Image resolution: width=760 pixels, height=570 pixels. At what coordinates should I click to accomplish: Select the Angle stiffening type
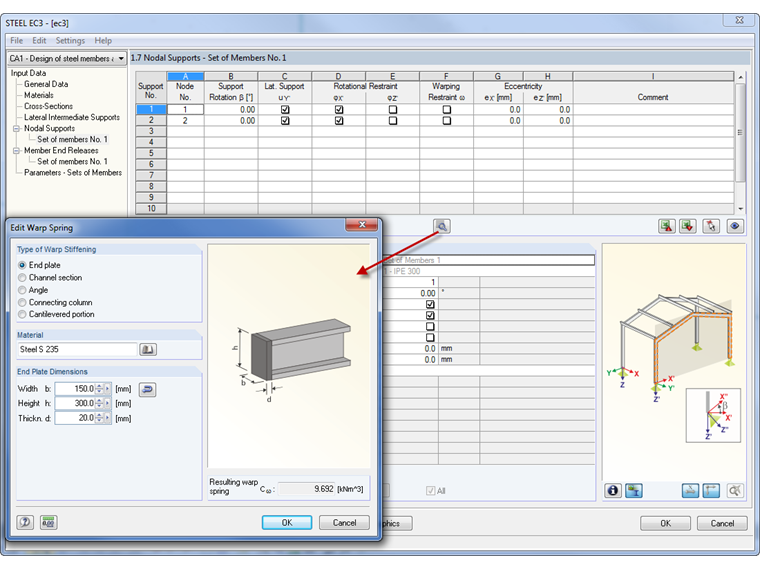click(22, 290)
